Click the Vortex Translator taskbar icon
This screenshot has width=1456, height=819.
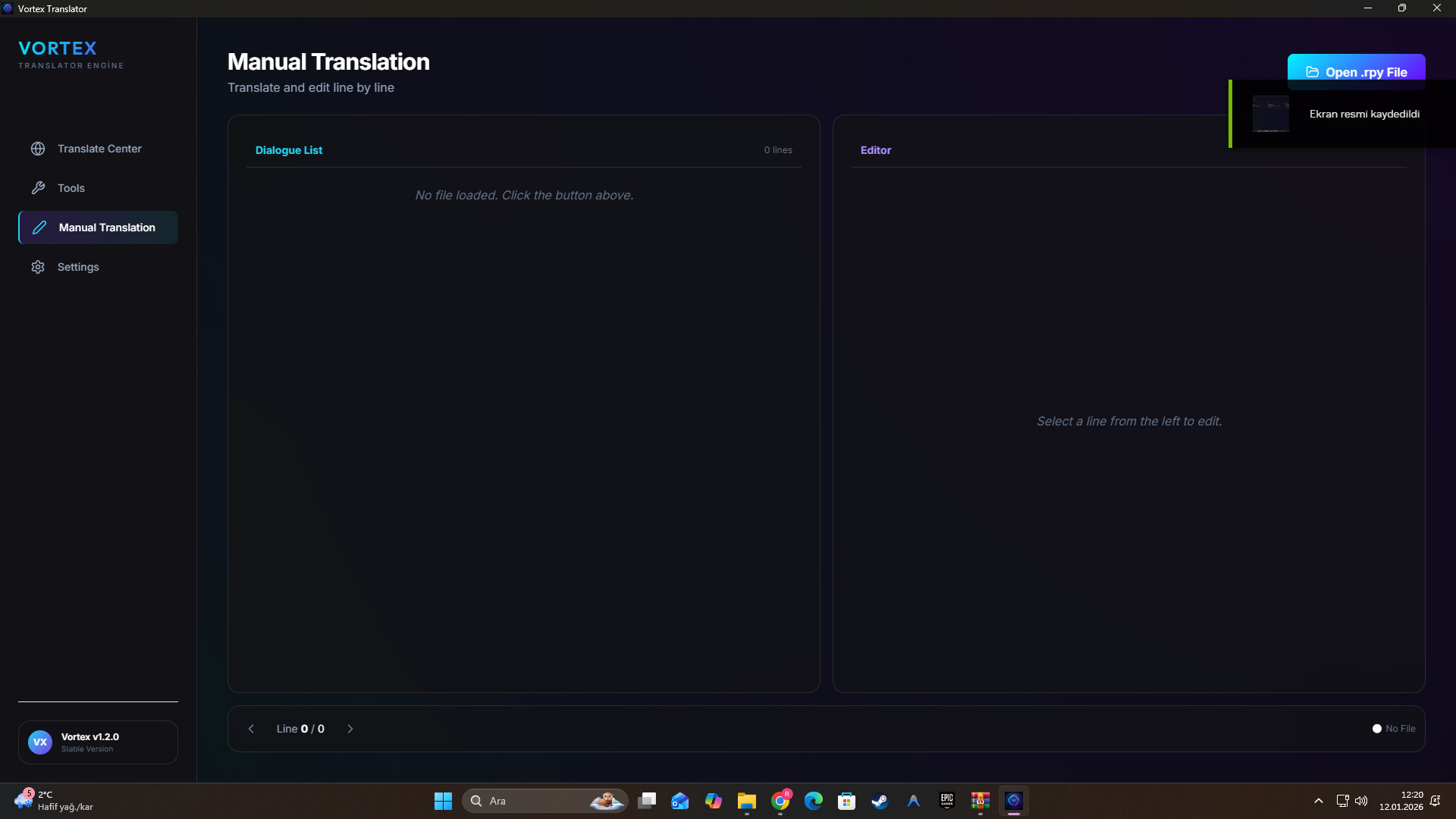coord(1014,801)
